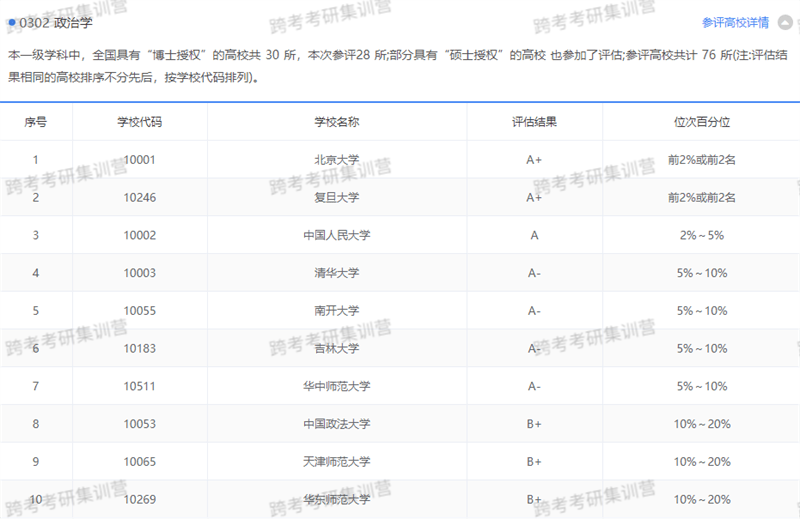
Task: Select the 天津师范大学 cell
Action: pyautogui.click(x=337, y=462)
